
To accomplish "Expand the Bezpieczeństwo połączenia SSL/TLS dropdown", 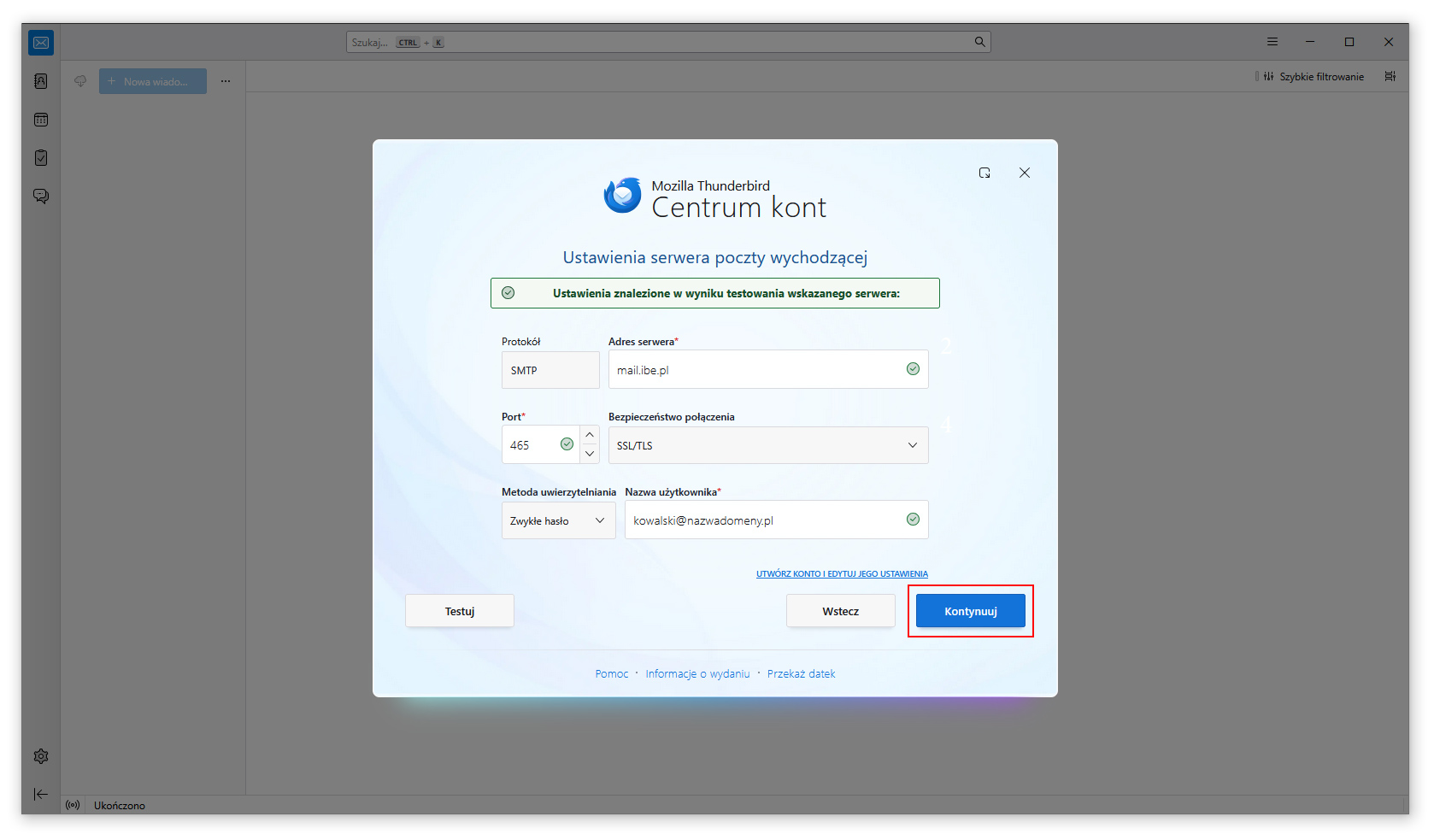I will (767, 445).
